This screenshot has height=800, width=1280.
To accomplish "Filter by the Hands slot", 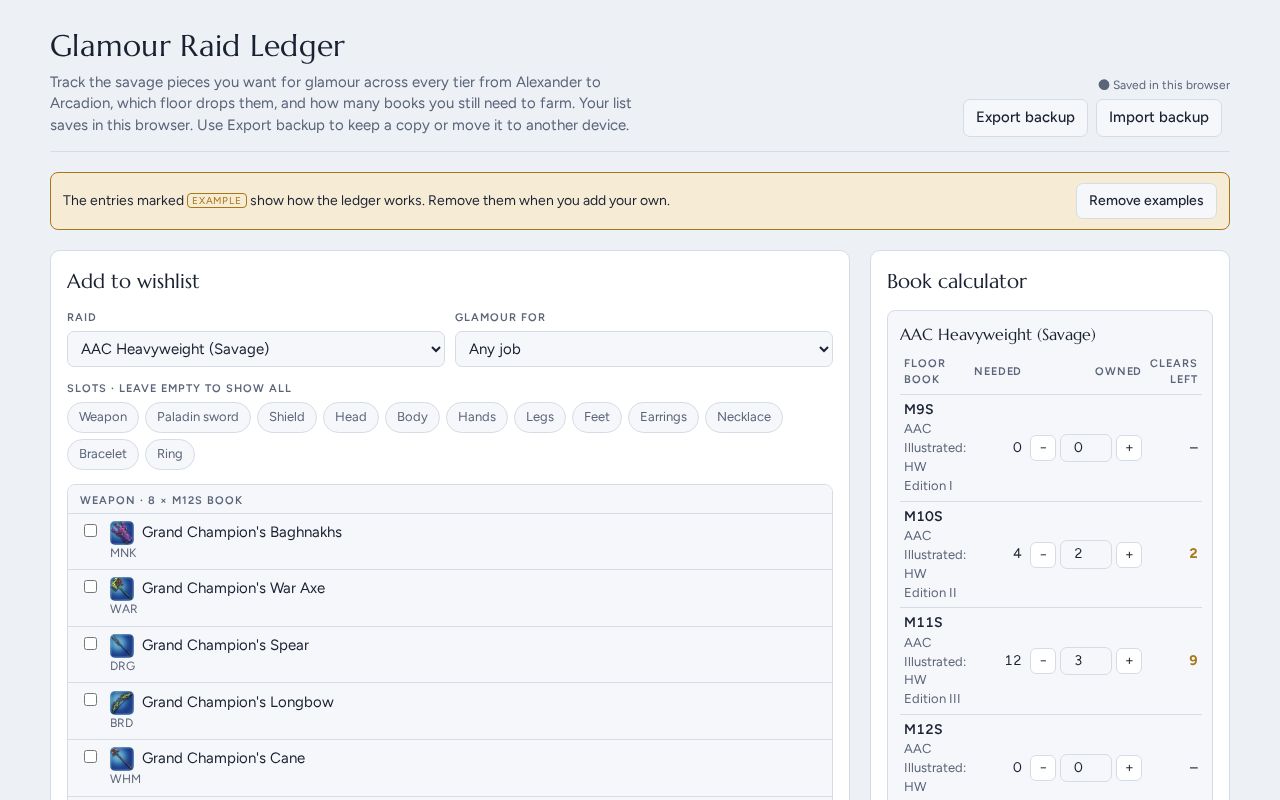I will (477, 417).
